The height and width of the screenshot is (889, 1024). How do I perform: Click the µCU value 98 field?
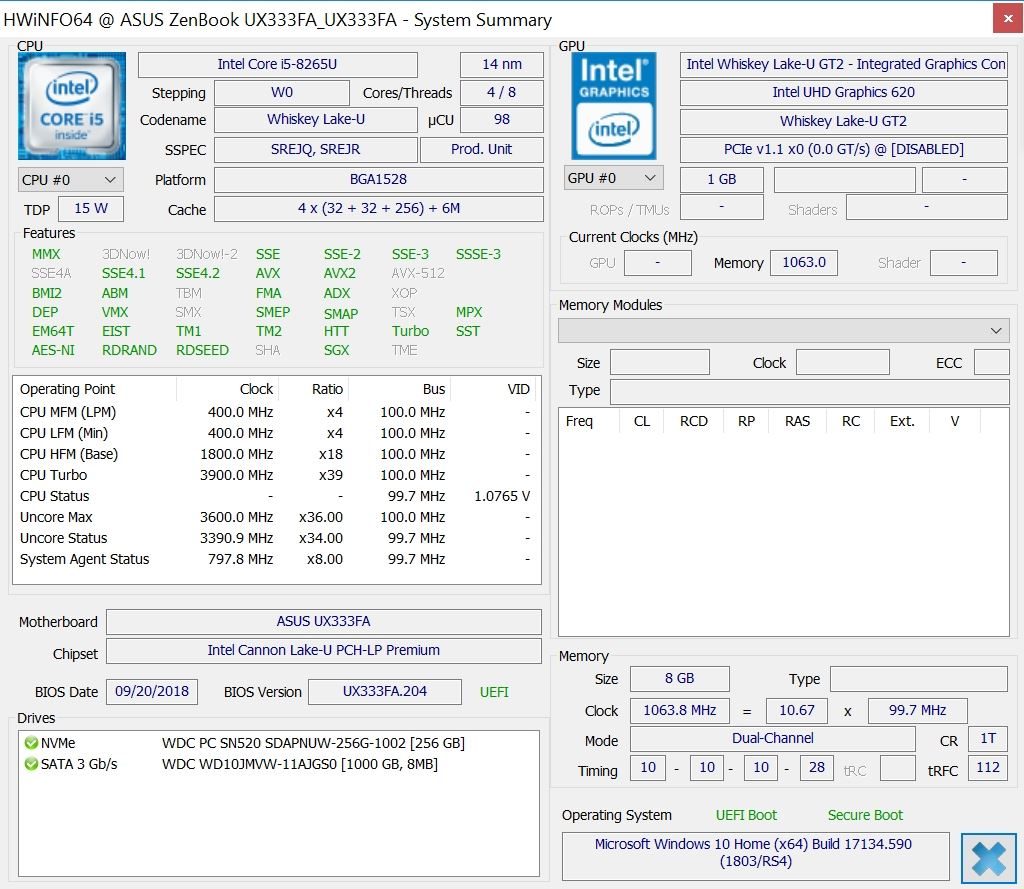(x=502, y=120)
